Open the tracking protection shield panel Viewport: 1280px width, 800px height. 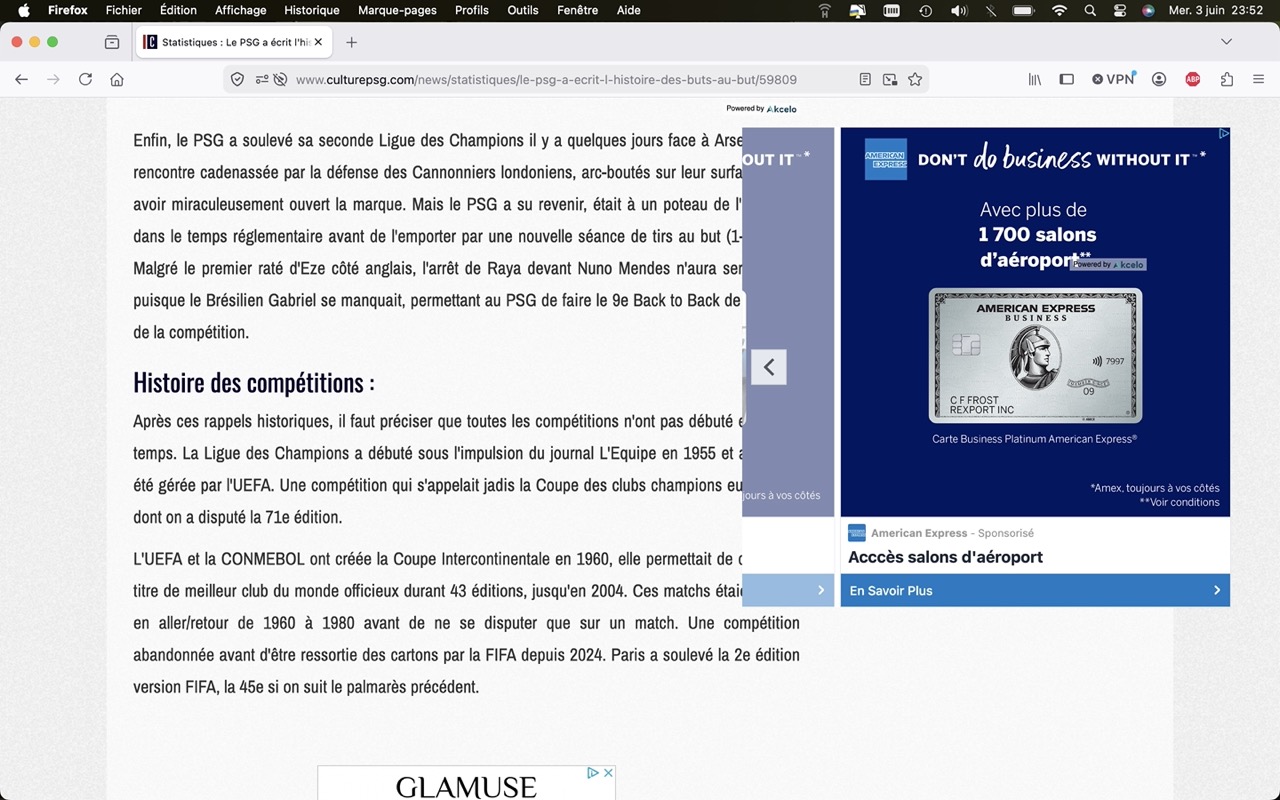click(x=237, y=80)
